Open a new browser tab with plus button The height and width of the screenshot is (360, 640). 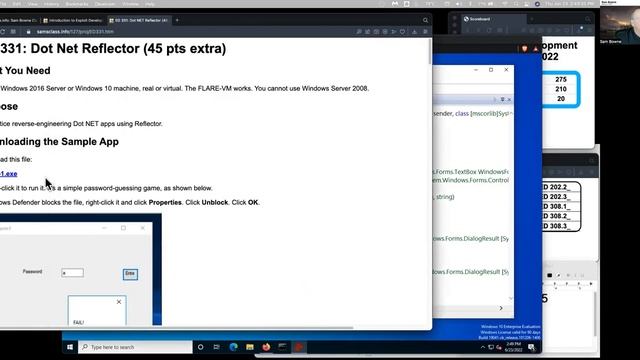click(x=177, y=20)
